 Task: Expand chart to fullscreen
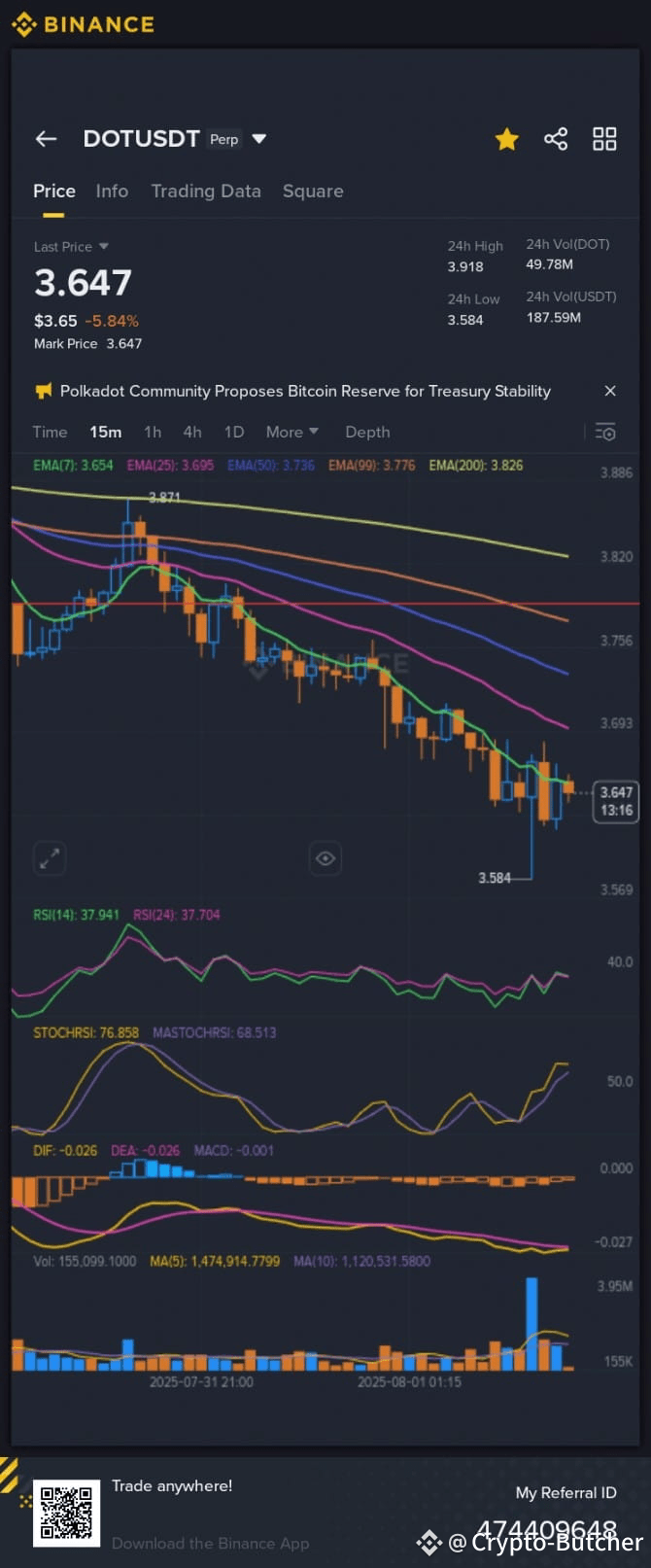coord(50,857)
